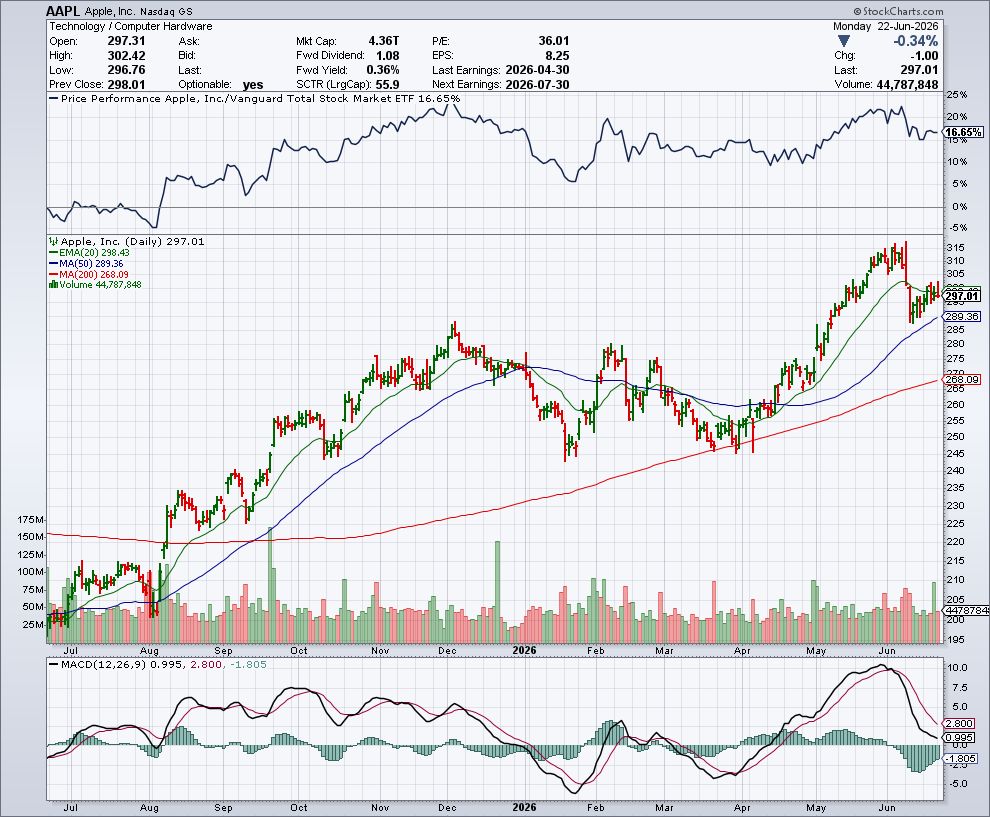Click the 'MA(200) 268.09' legend entry
Screen dimensions: 990x817
click(93, 274)
